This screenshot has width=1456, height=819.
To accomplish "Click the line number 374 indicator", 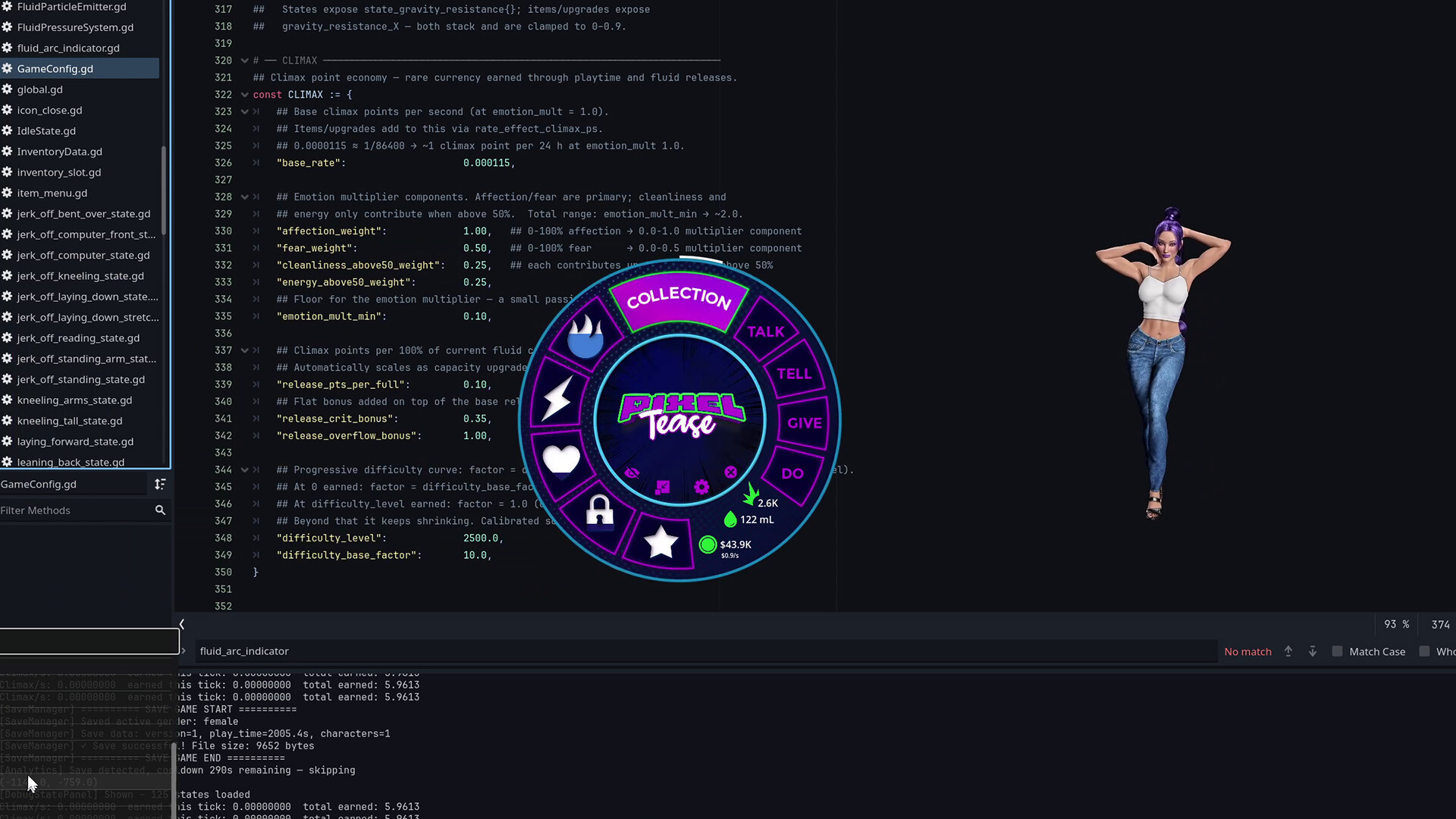I will tap(1440, 624).
